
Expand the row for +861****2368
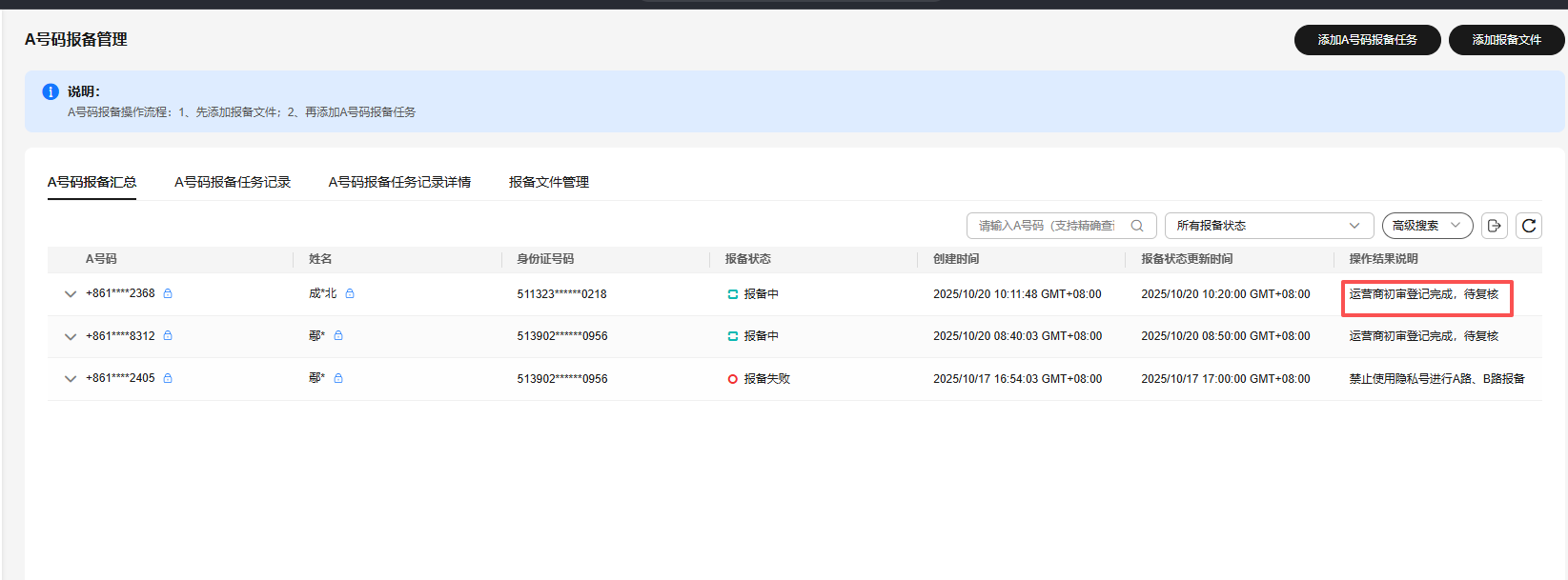[70, 294]
